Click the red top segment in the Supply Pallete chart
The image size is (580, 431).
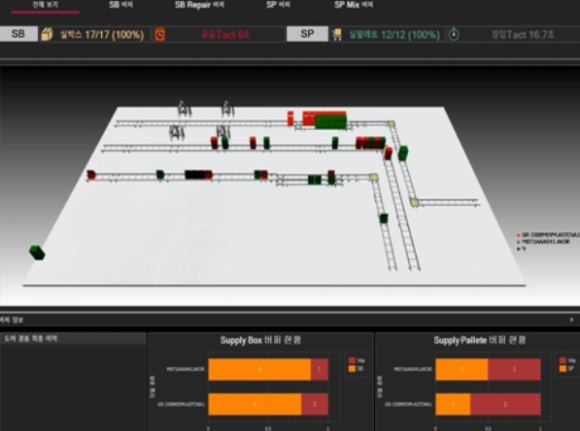514,369
